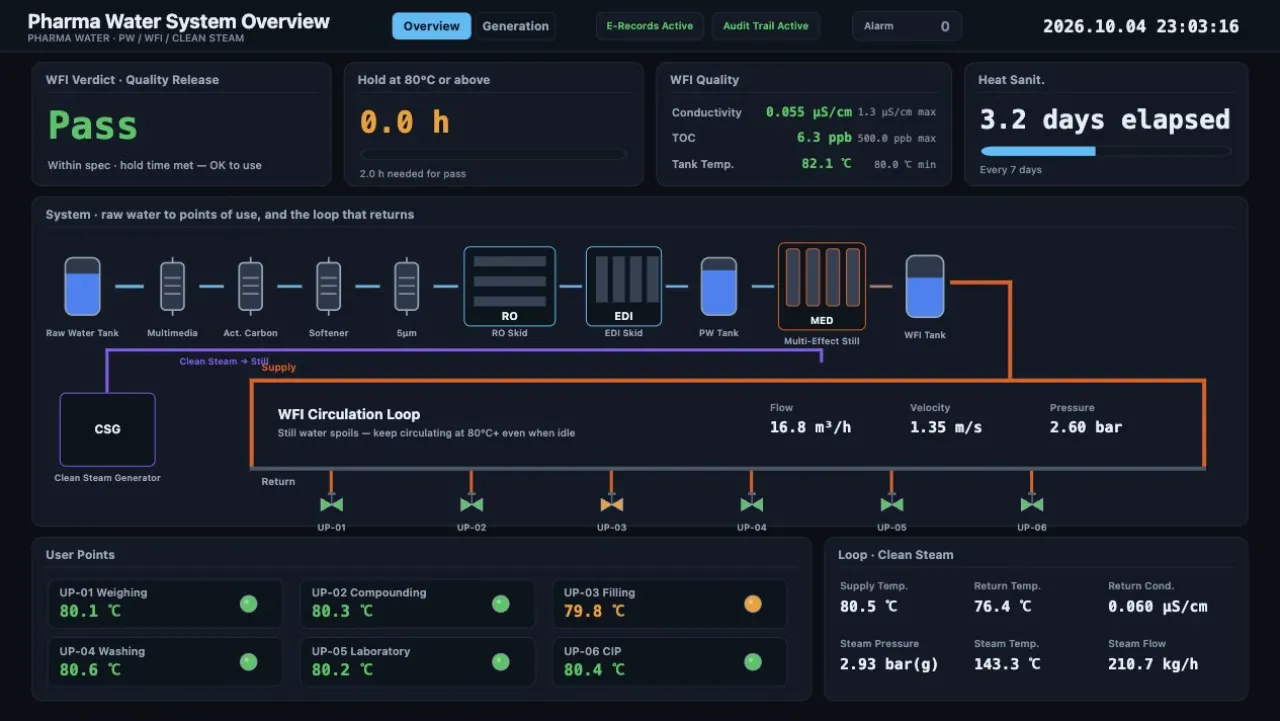
Task: Select the UP-05 Laboratory card
Action: [x=417, y=662]
